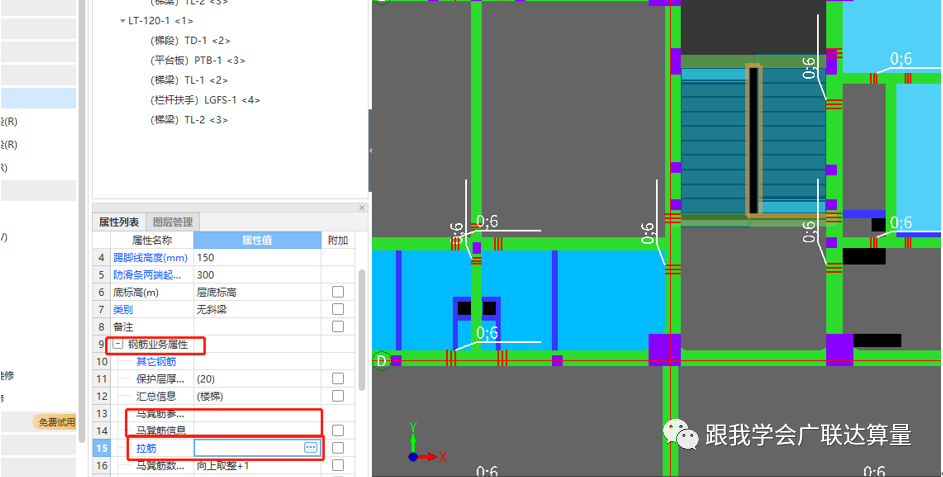Image resolution: width=943 pixels, height=477 pixels.
Task: Click the 附加 column header
Action: click(x=338, y=241)
